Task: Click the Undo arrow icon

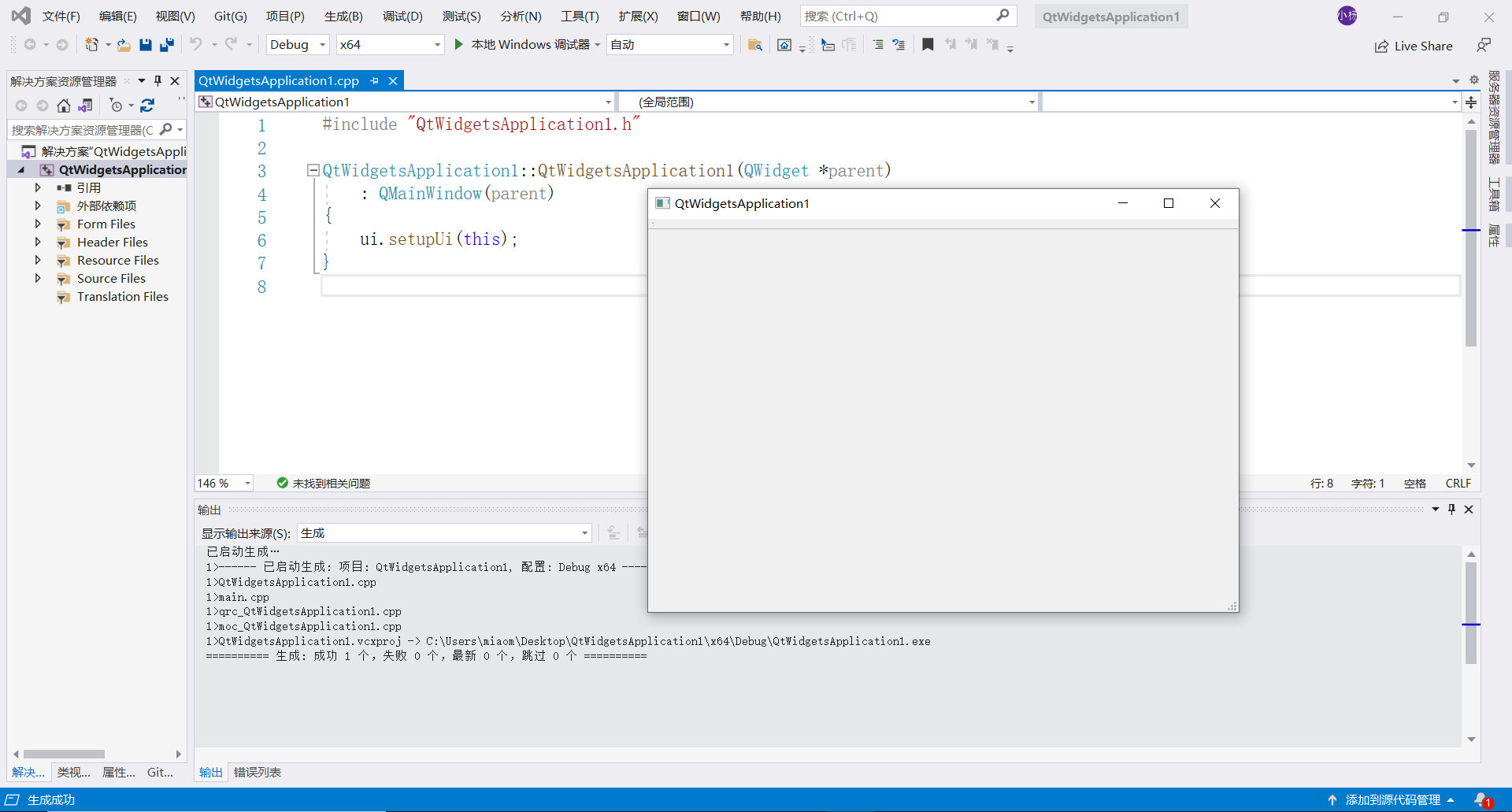Action: coord(196,45)
